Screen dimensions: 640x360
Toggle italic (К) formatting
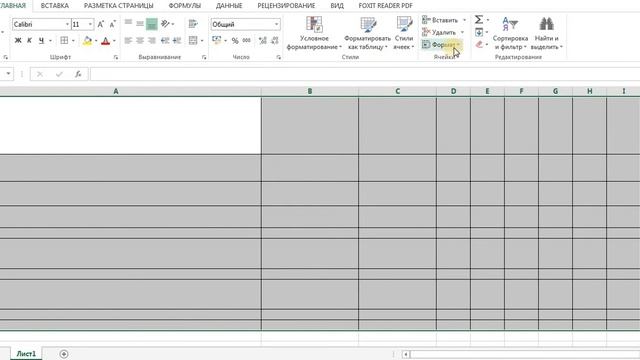click(29, 40)
